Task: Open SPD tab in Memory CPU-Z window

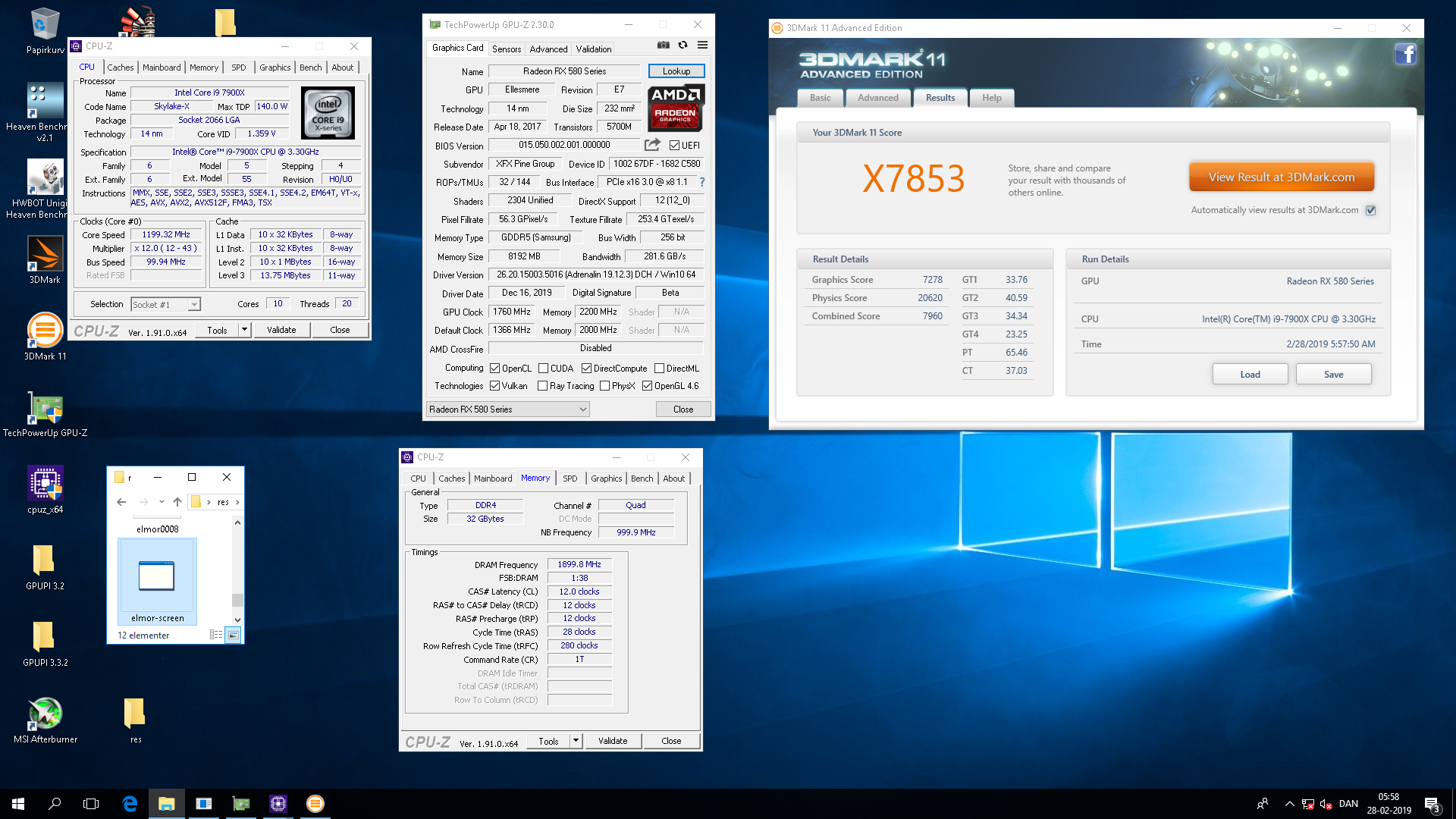Action: (570, 479)
